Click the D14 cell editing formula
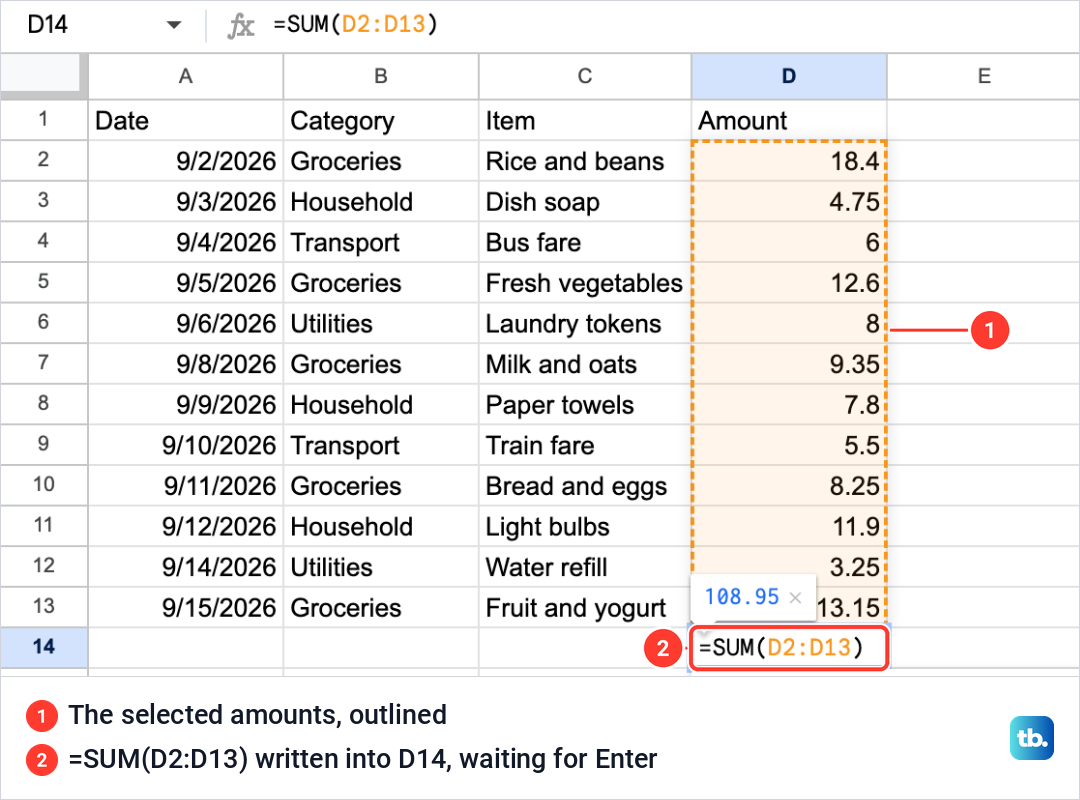1080x800 pixels. [789, 648]
